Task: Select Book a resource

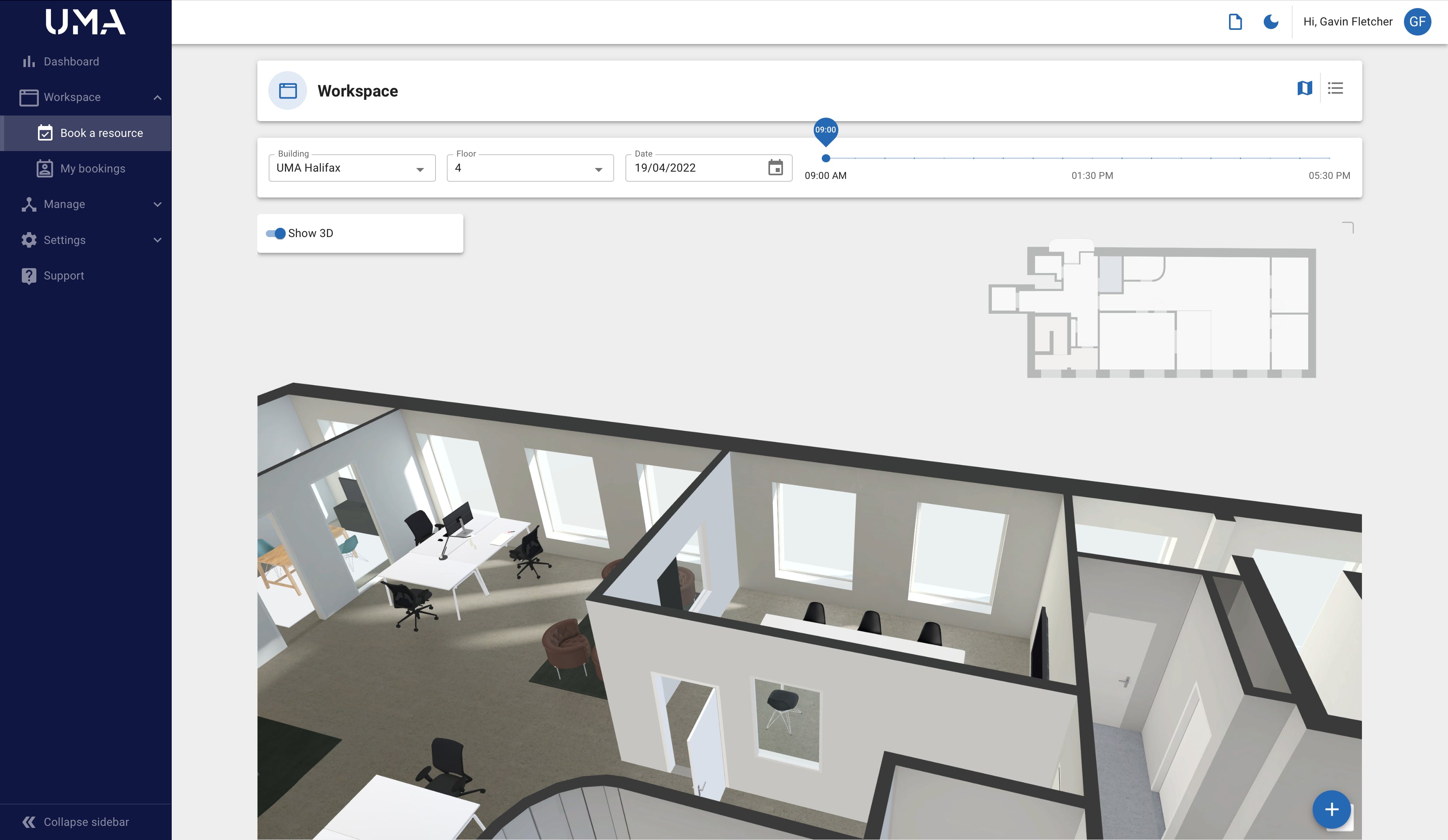Action: (101, 133)
